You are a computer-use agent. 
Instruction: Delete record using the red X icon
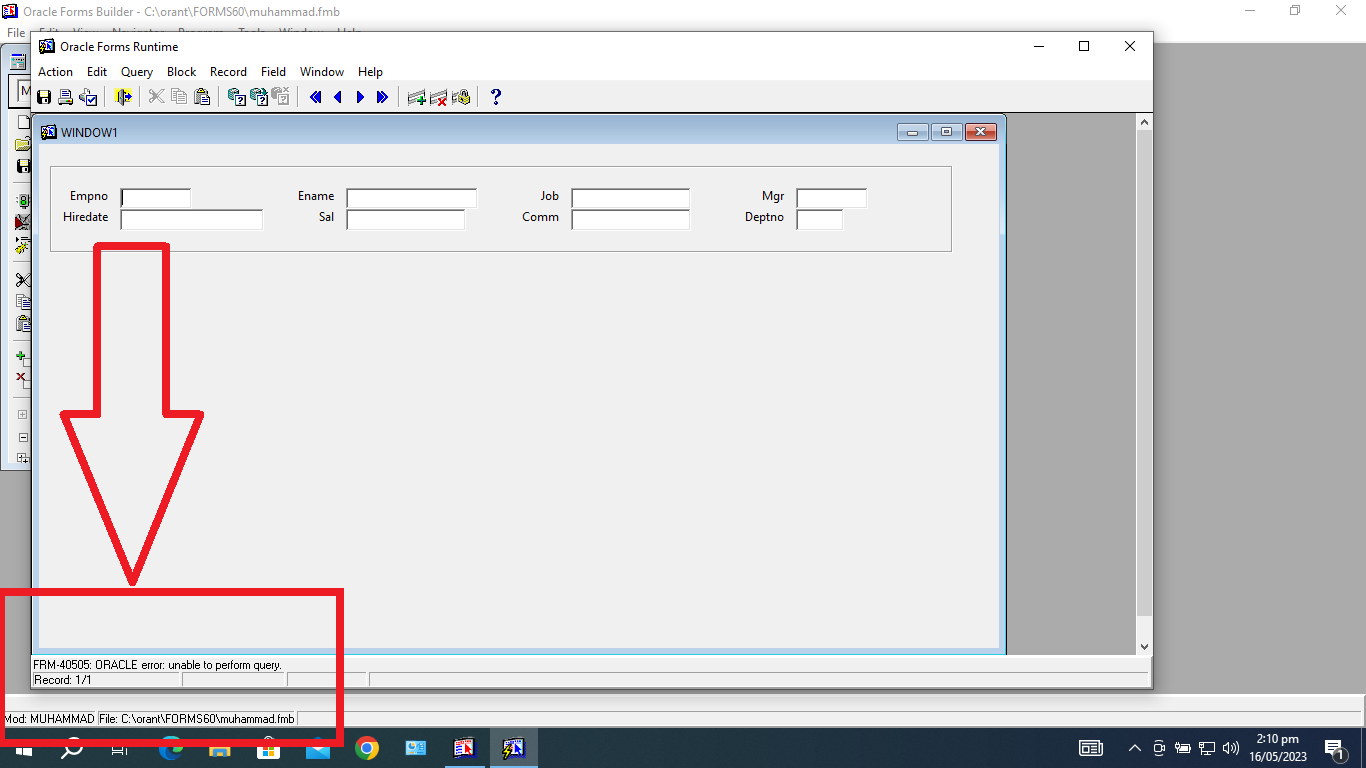[438, 97]
